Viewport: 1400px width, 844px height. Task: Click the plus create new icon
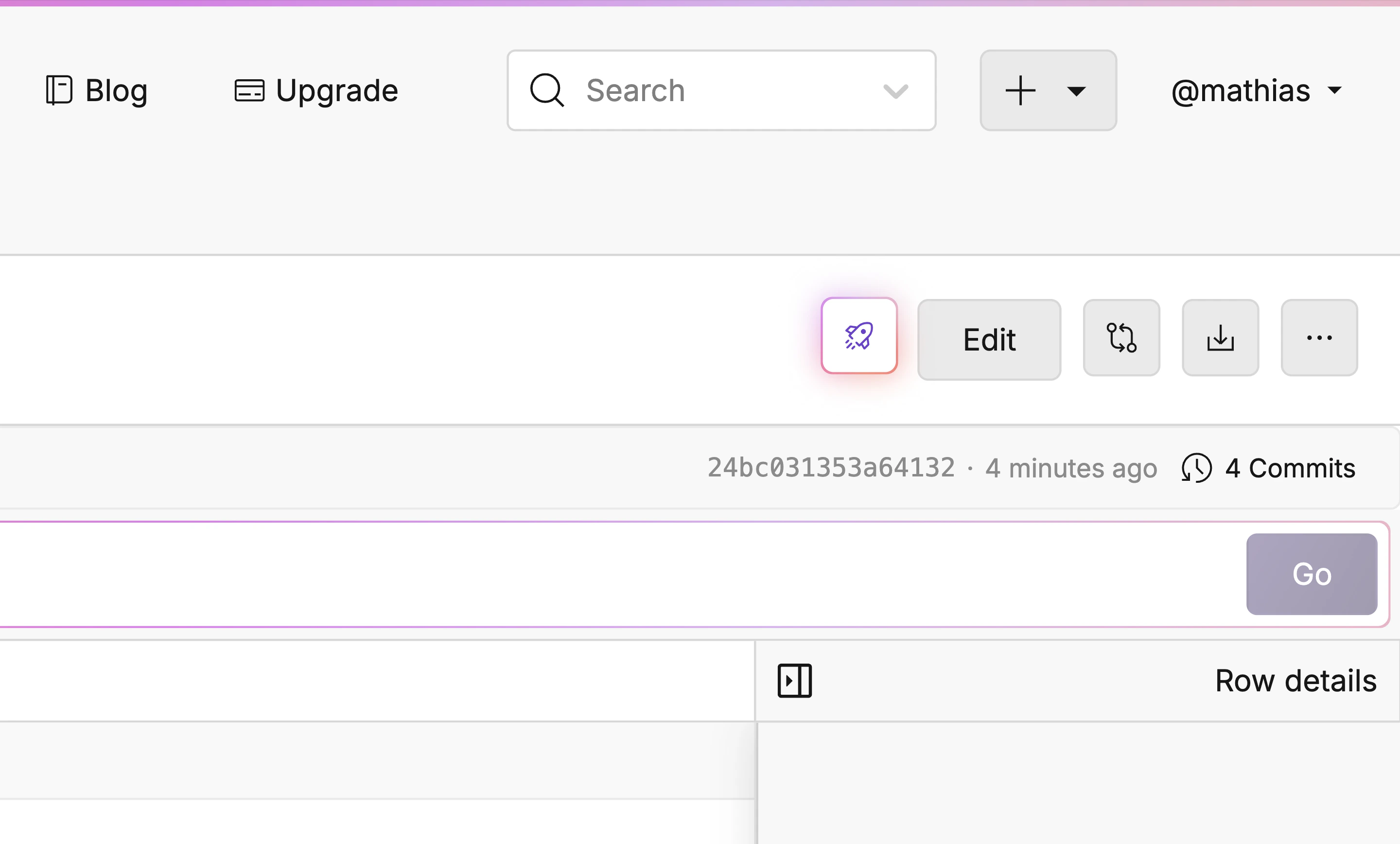[x=1020, y=91]
